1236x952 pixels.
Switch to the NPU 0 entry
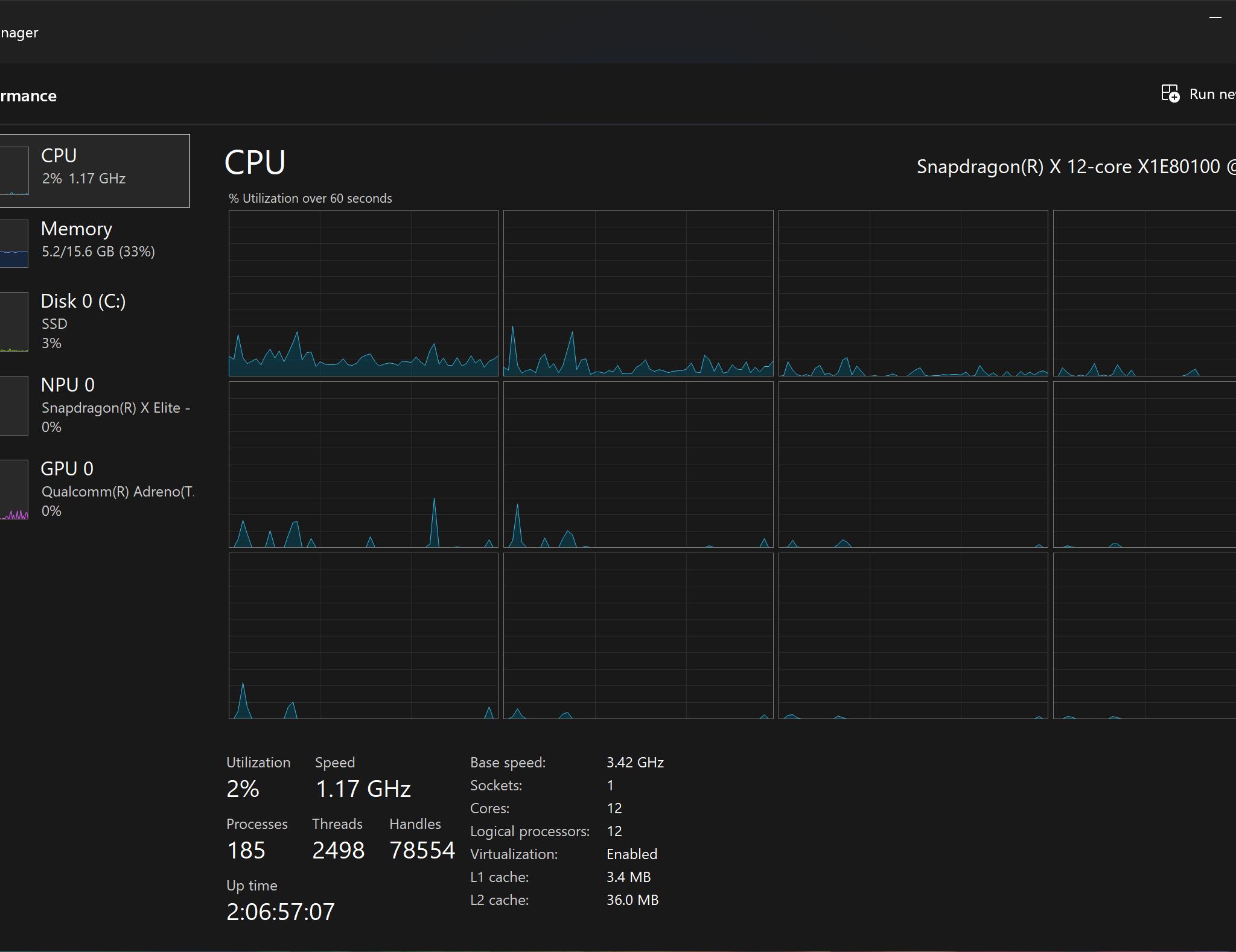(x=95, y=405)
